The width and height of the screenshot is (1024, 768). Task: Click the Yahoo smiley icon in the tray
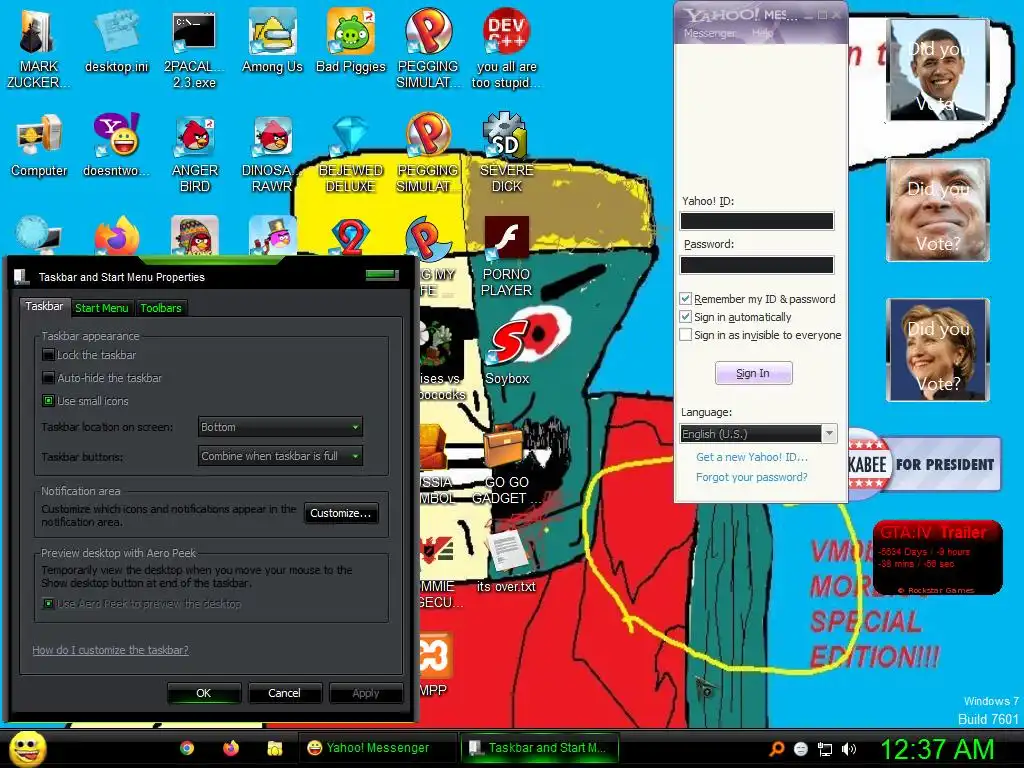click(801, 749)
